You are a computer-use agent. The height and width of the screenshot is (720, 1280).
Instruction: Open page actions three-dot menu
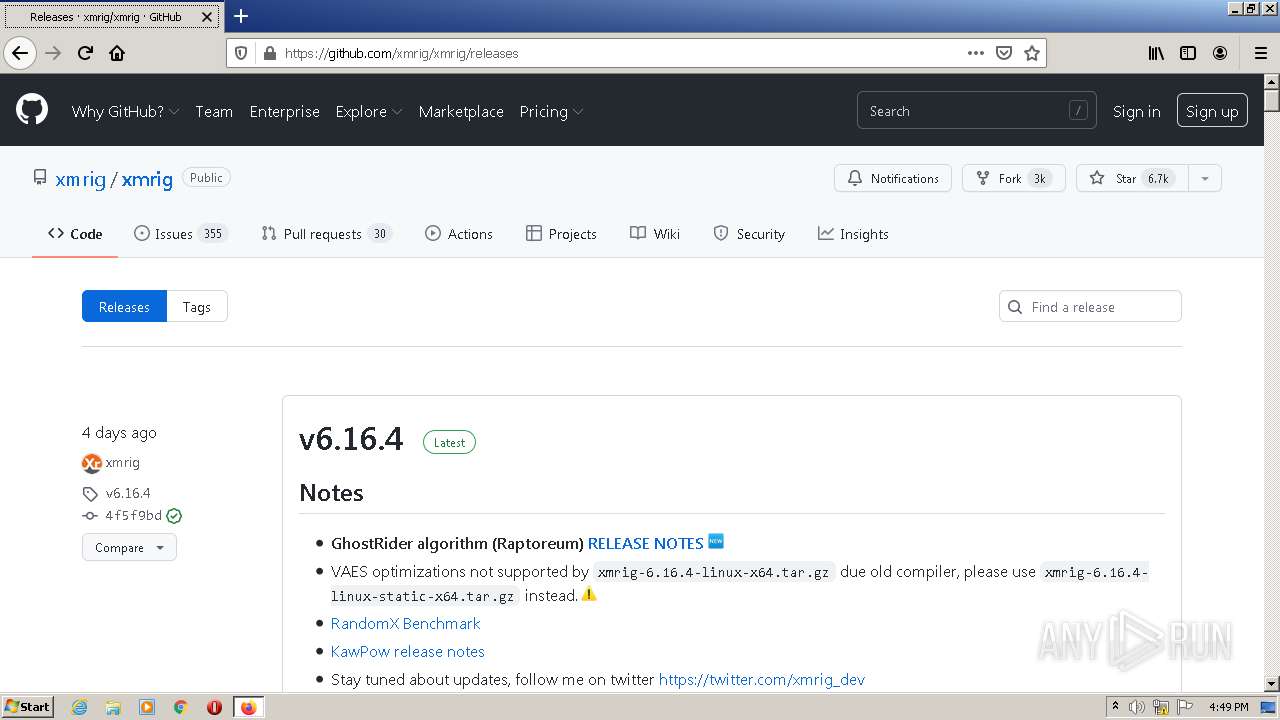[976, 53]
